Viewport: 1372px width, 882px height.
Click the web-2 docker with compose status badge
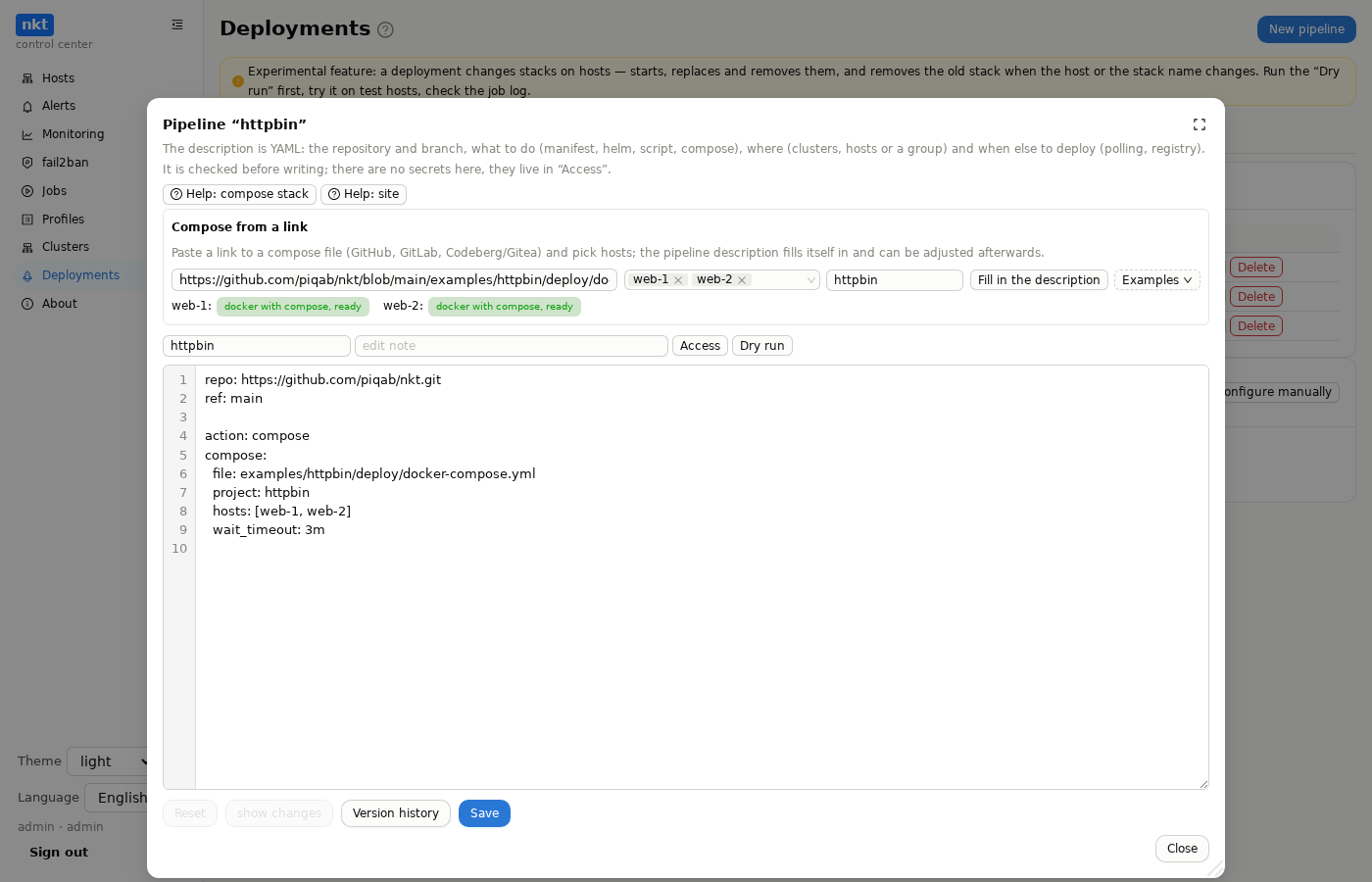[505, 307]
